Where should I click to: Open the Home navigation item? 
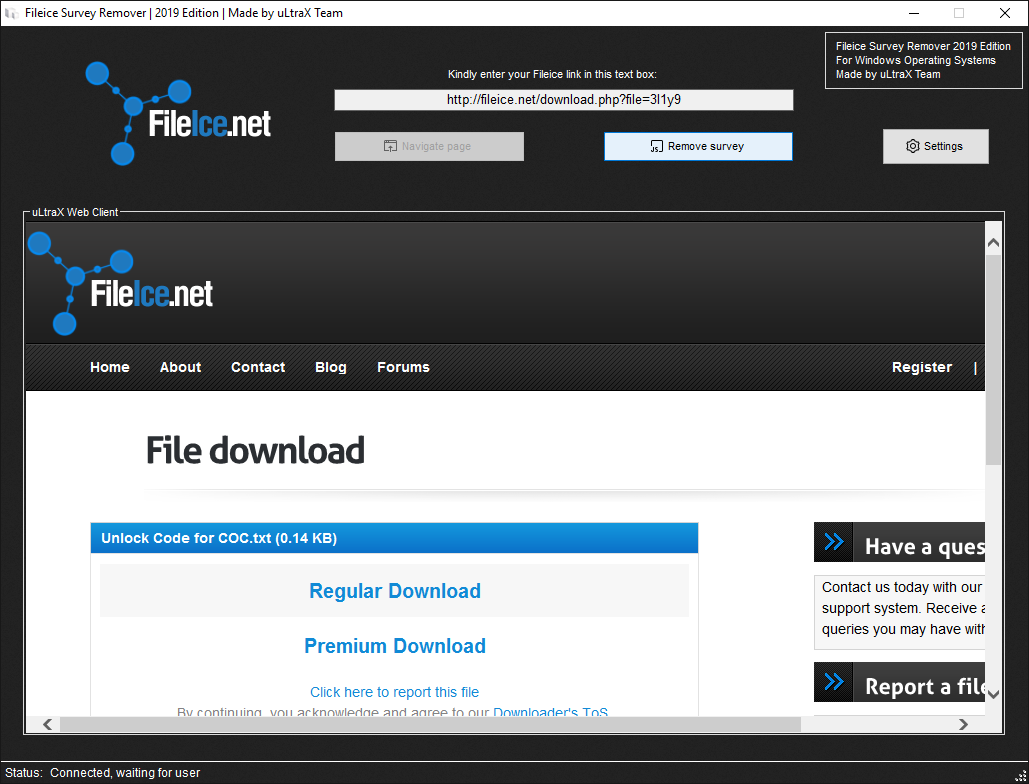pyautogui.click(x=109, y=367)
